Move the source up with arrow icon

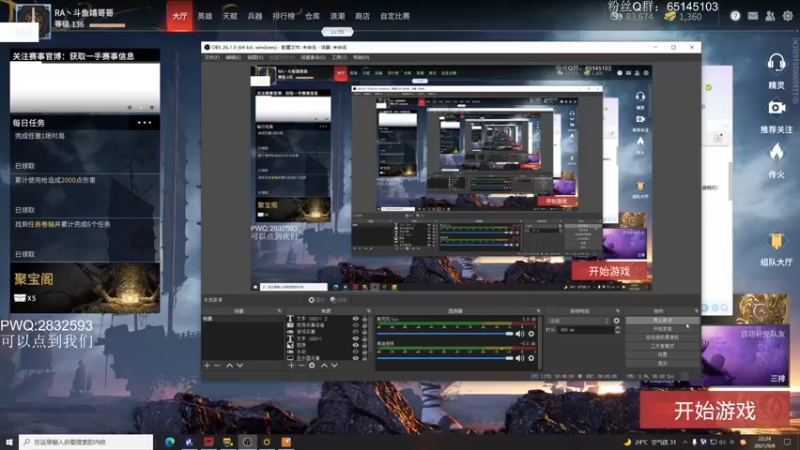coord(324,365)
